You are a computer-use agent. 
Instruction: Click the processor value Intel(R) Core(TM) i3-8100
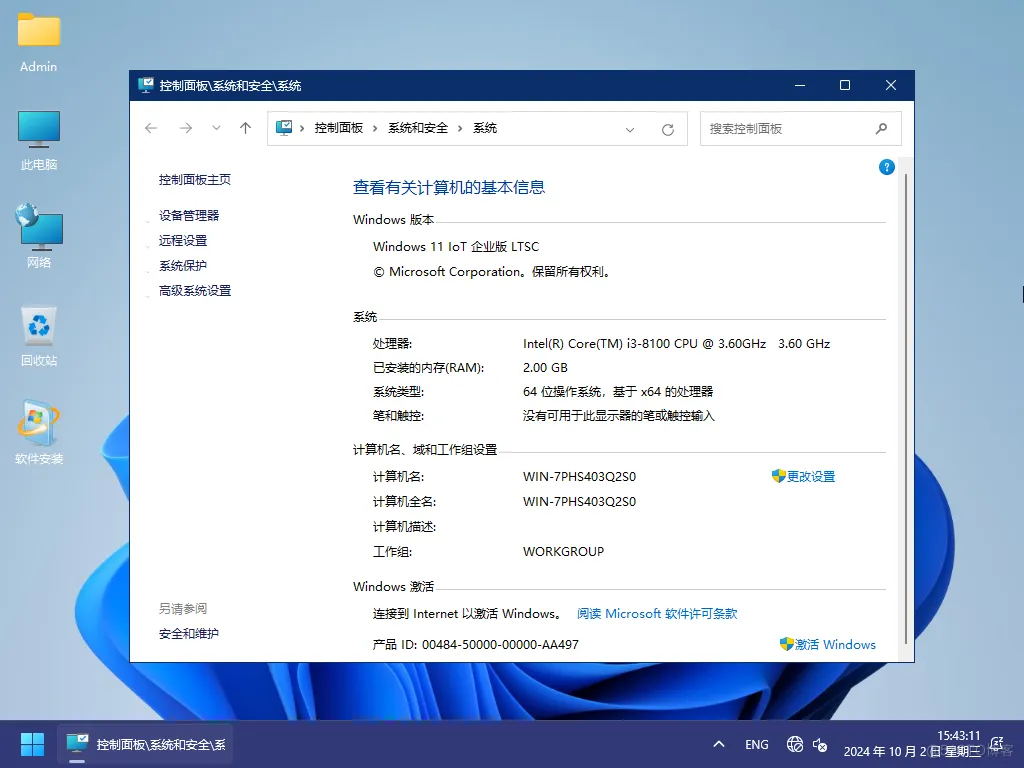click(677, 344)
